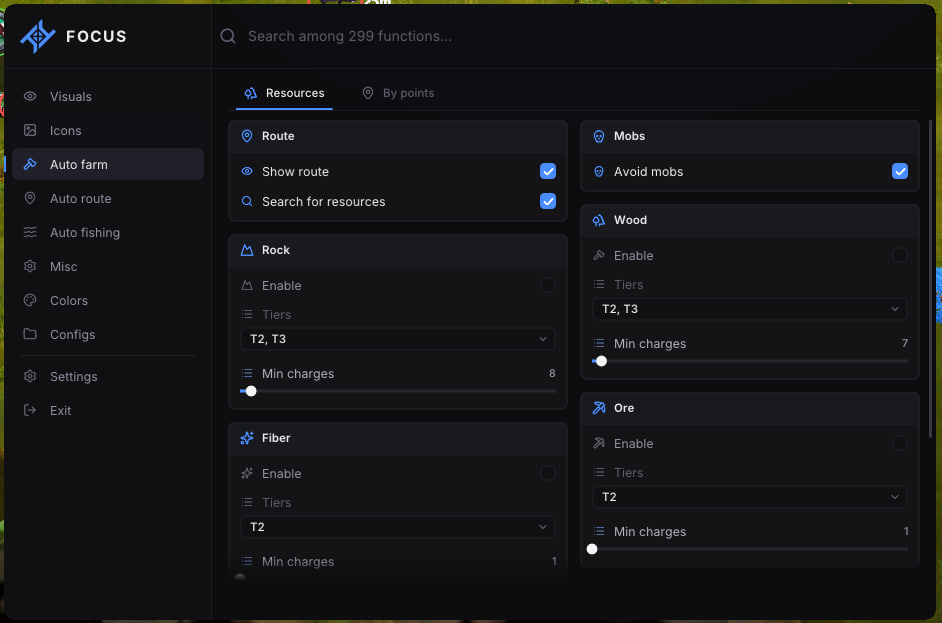Click the search magnifier icon
This screenshot has width=942, height=623.
click(x=228, y=36)
